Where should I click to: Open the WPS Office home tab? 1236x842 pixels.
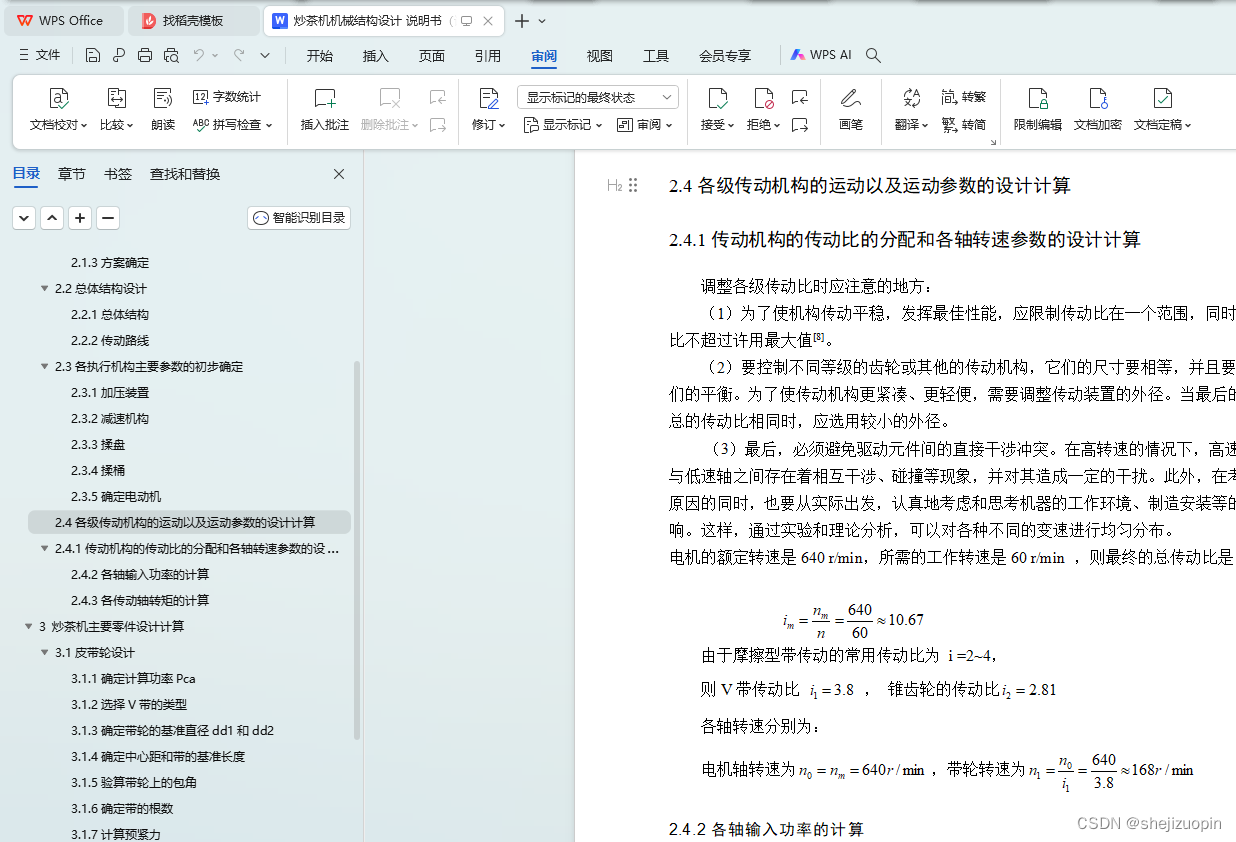[x=63, y=20]
